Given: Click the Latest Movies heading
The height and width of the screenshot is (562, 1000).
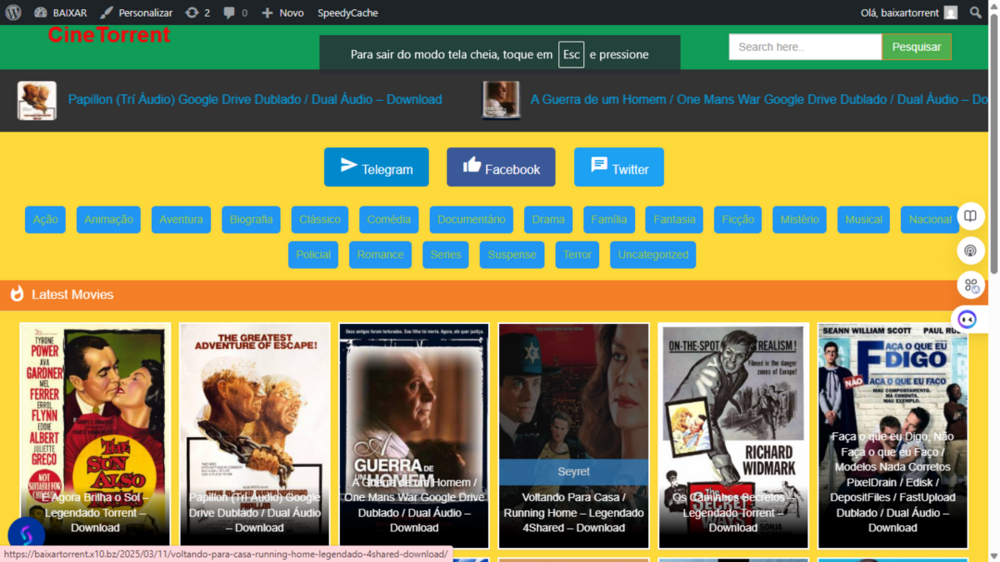Looking at the screenshot, I should [x=73, y=295].
